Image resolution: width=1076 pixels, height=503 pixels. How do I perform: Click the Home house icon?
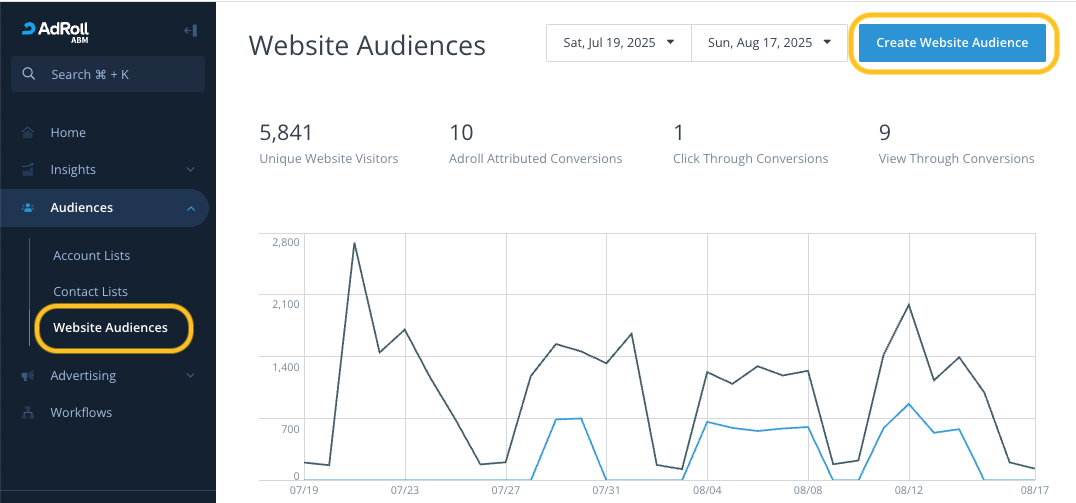[28, 133]
